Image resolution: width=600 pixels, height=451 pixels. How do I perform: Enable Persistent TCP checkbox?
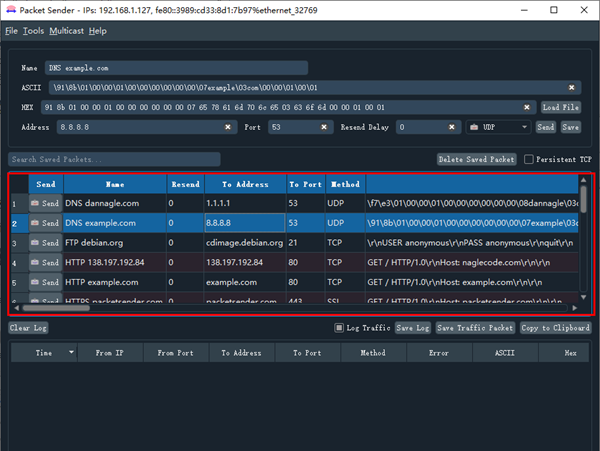coord(528,159)
